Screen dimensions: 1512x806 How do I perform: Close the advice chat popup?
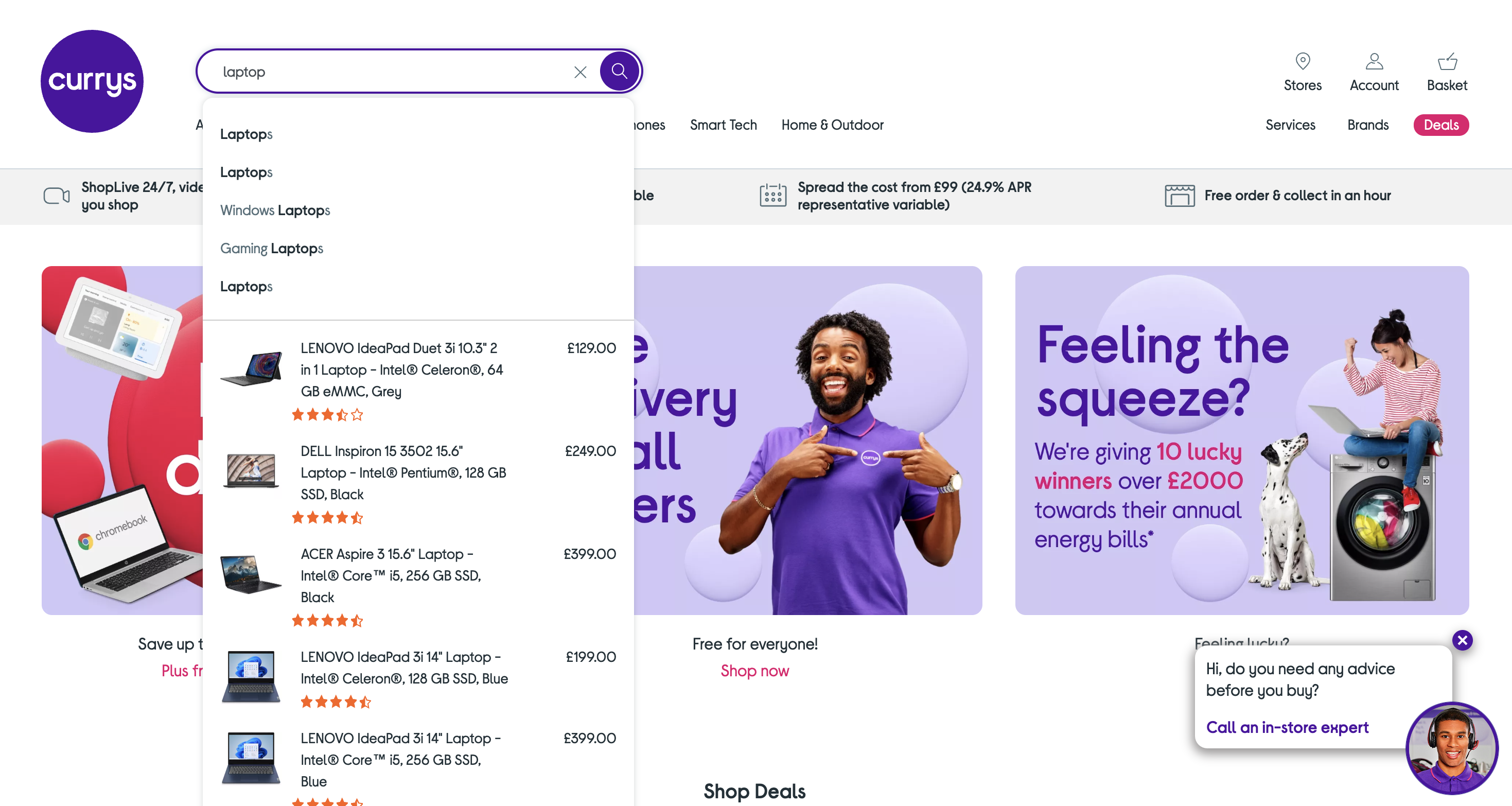pos(1462,640)
